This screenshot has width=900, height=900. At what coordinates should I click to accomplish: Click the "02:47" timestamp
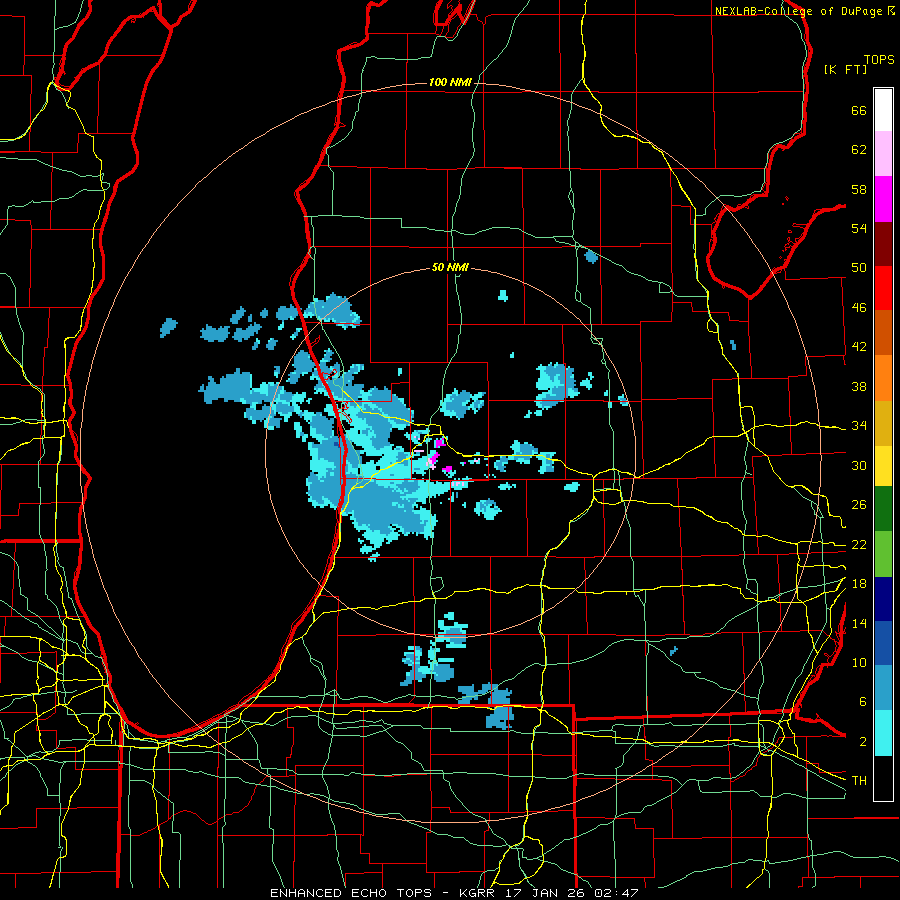point(616,893)
